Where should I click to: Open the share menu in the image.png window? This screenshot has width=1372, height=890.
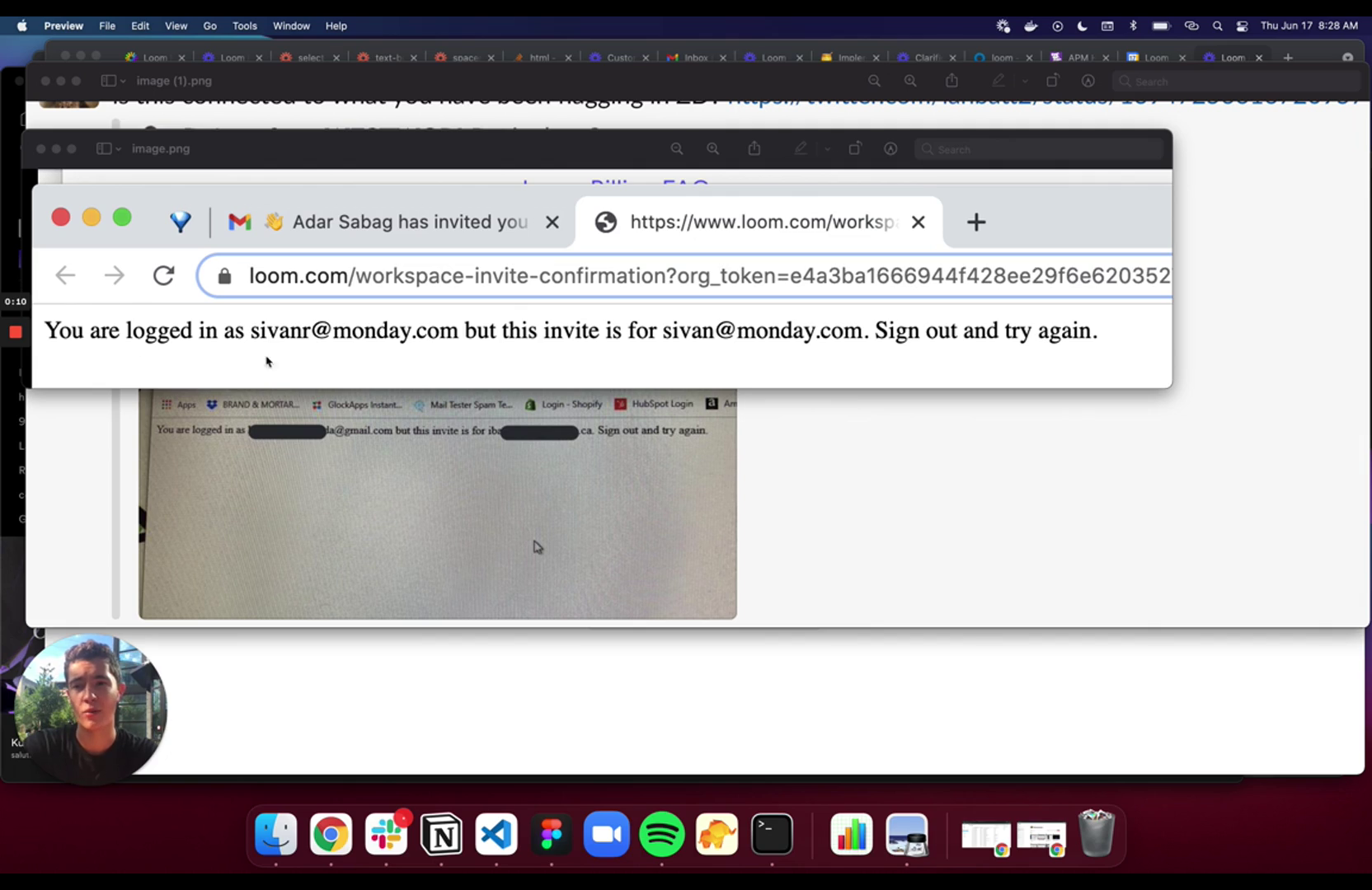(x=754, y=148)
